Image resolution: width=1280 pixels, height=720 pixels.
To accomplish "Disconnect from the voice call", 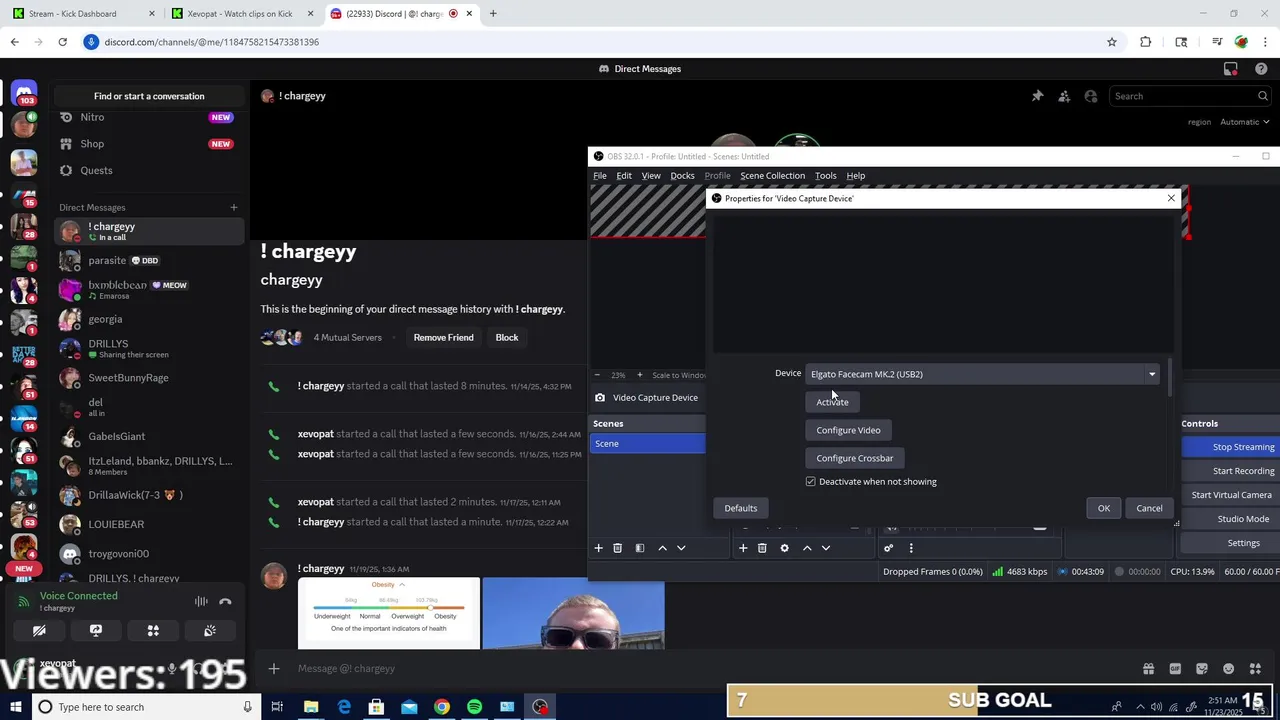I will pos(225,602).
